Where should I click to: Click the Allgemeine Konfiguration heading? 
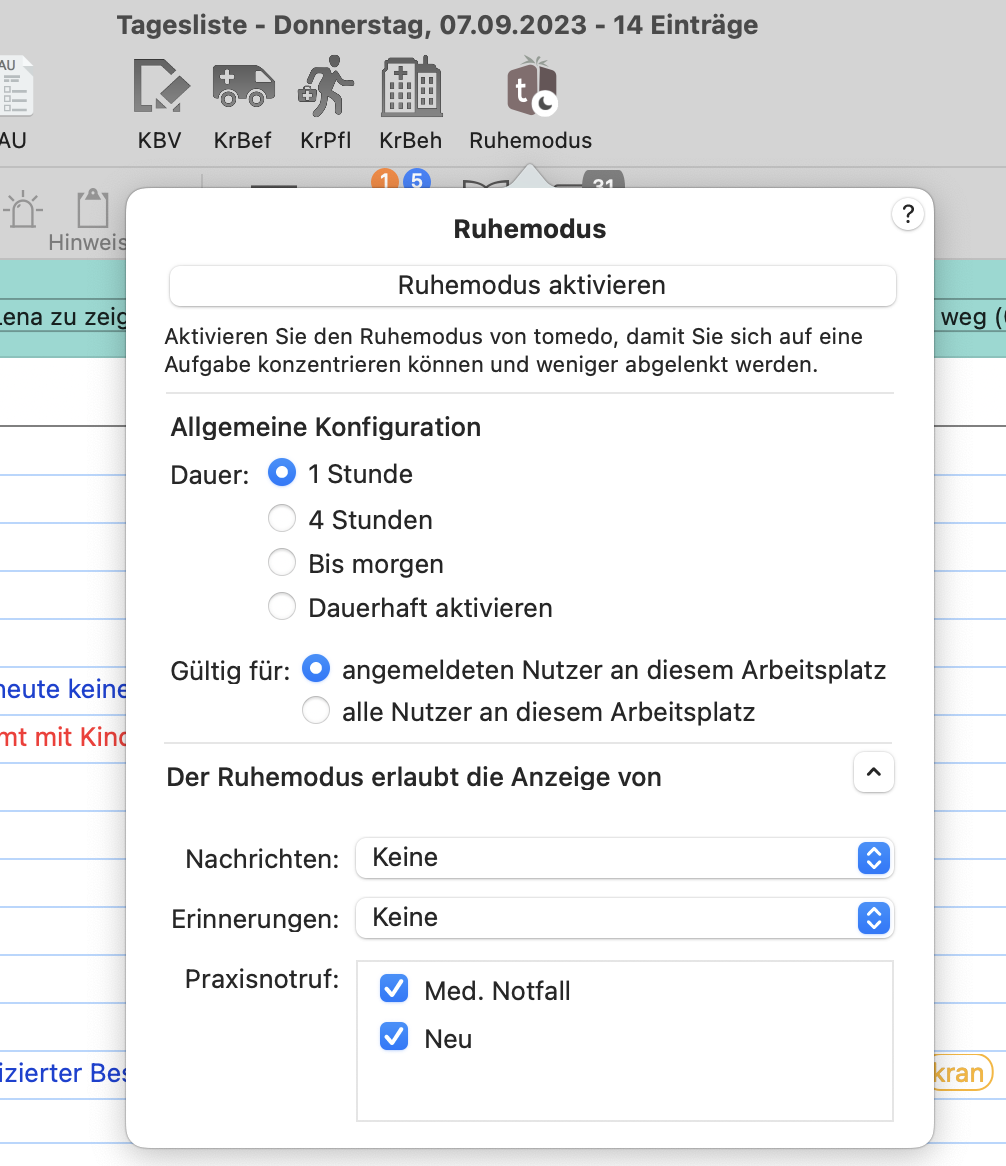(x=326, y=428)
